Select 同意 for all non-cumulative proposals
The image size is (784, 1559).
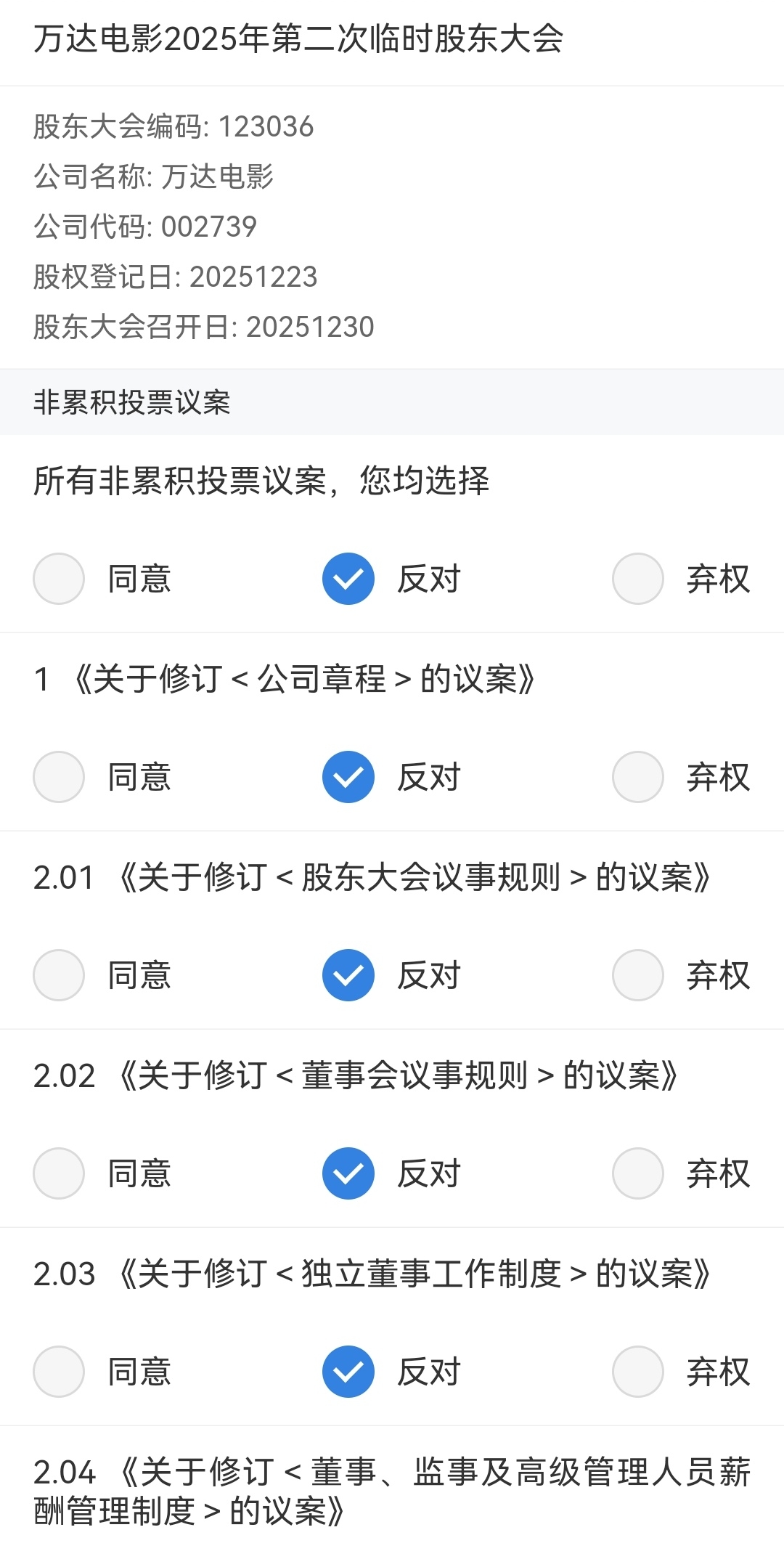pos(59,579)
